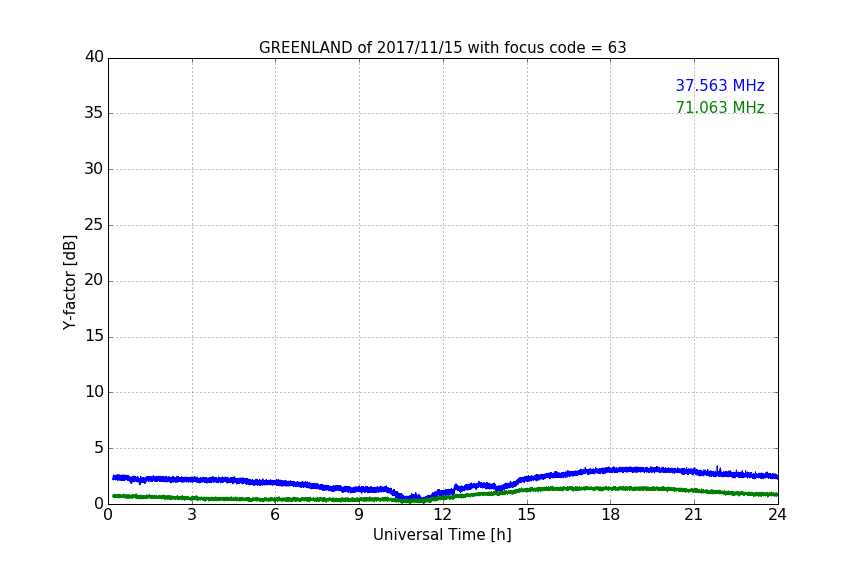Click x-axis tick value 9
The height and width of the screenshot is (576, 864).
coord(359,515)
